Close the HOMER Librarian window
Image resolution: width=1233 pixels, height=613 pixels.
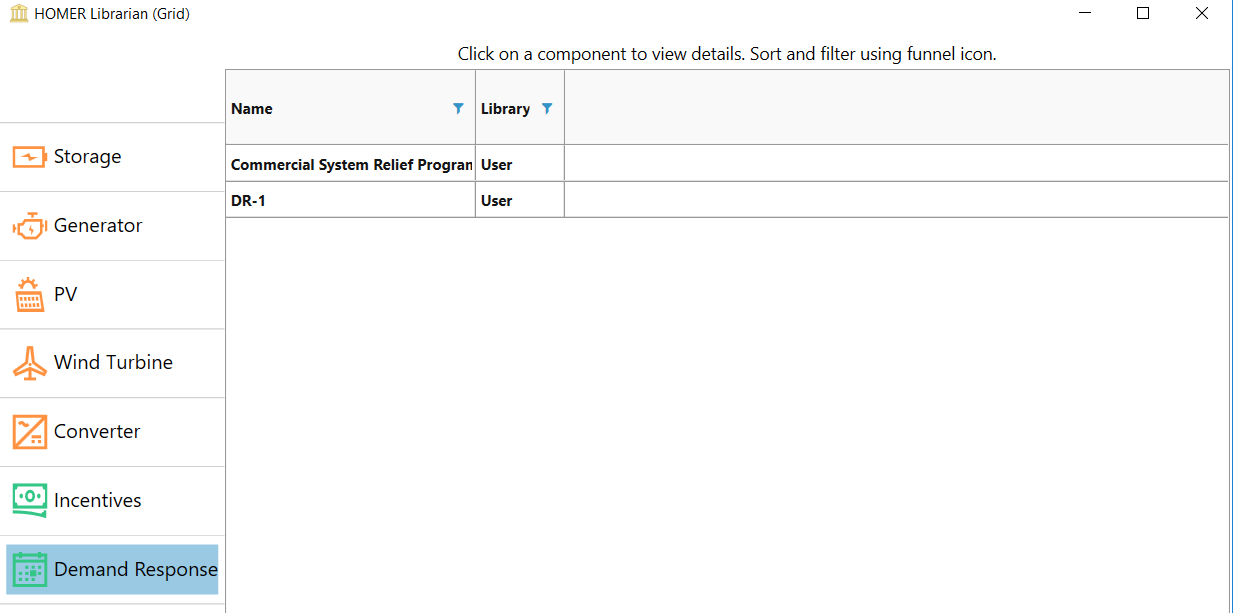[x=1202, y=14]
